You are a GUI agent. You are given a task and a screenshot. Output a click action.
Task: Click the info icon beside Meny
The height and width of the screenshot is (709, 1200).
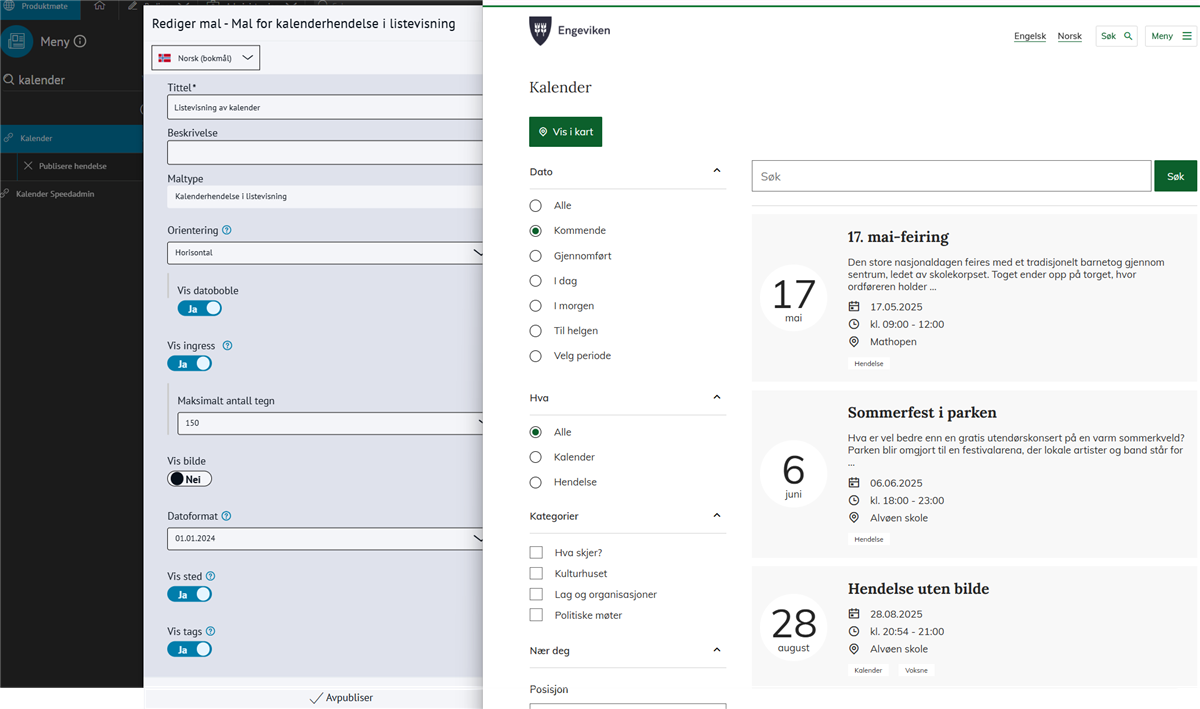80,42
